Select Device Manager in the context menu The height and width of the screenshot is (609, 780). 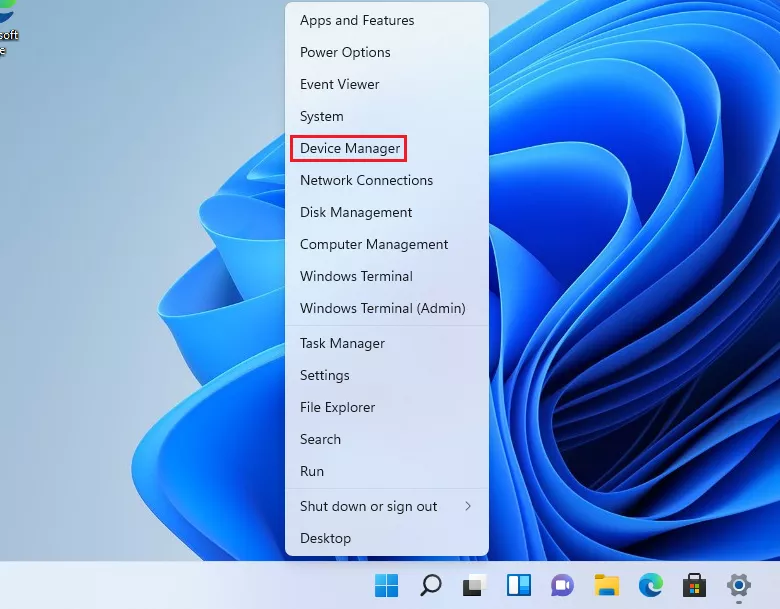click(350, 148)
